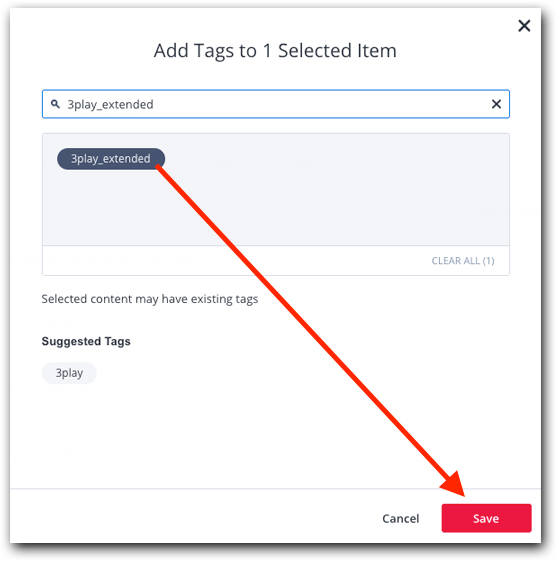Viewport: 557px width, 561px height.
Task: Click the Suggested Tags heading
Action: [86, 341]
